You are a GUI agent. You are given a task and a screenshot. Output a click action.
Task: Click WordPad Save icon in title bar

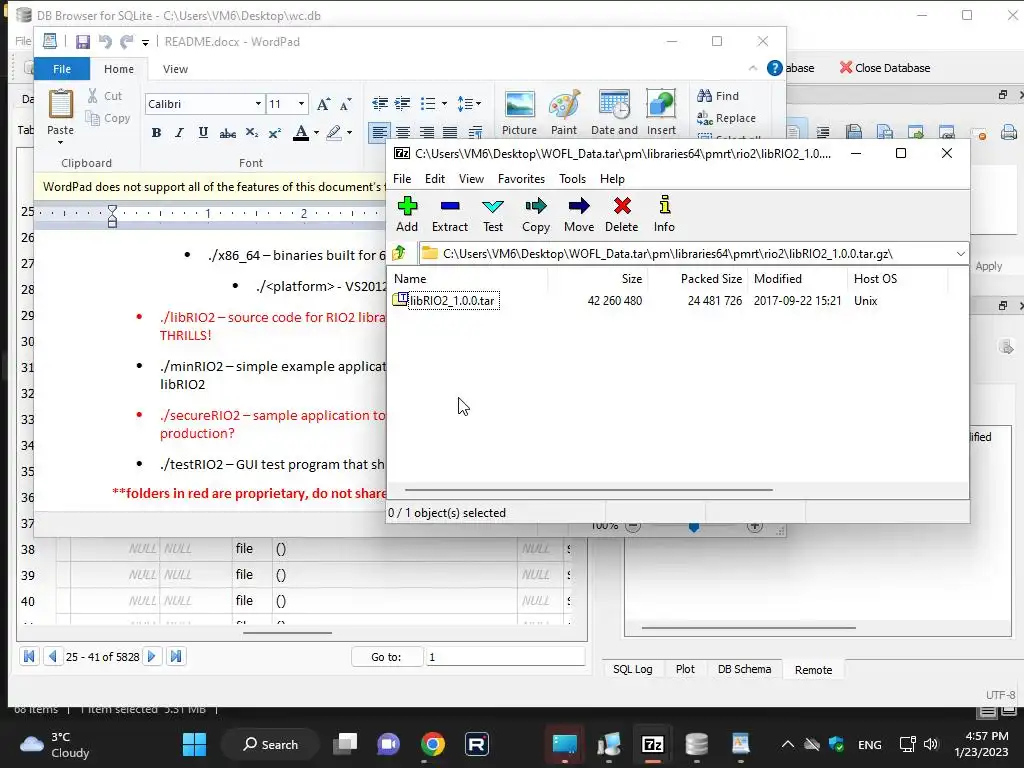tap(83, 42)
